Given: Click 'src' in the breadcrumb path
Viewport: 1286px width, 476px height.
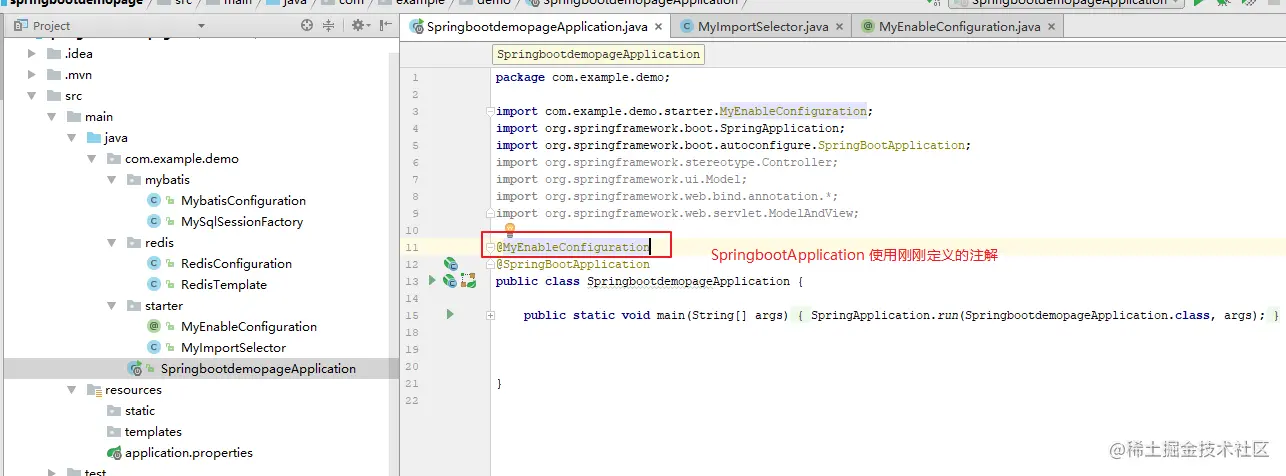Looking at the screenshot, I should click(x=182, y=3).
